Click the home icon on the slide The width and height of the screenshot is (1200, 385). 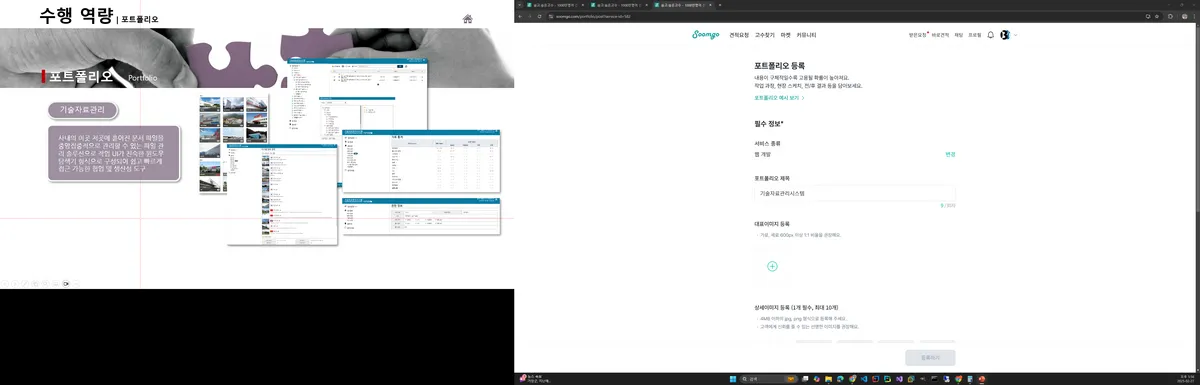coord(467,18)
